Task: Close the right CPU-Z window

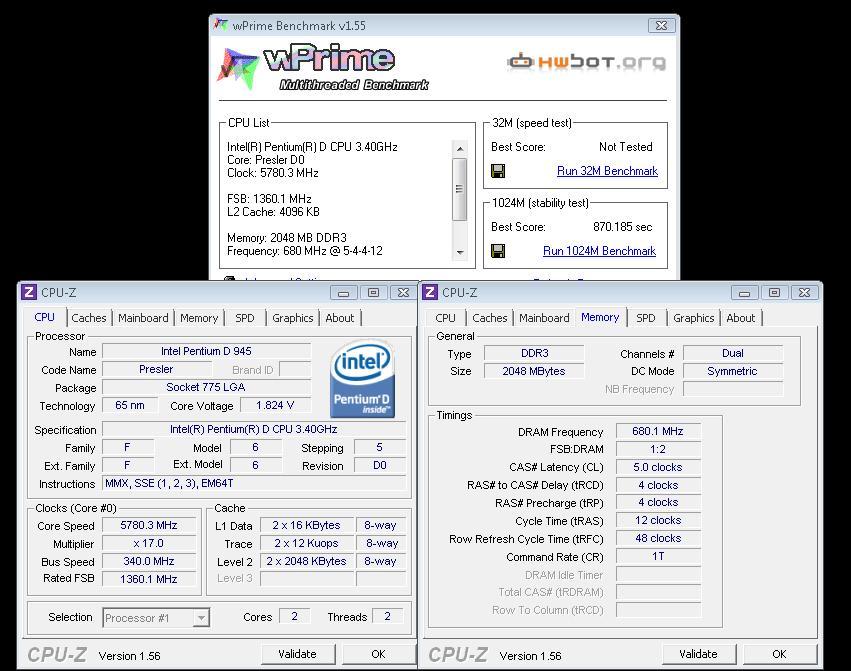Action: [804, 293]
